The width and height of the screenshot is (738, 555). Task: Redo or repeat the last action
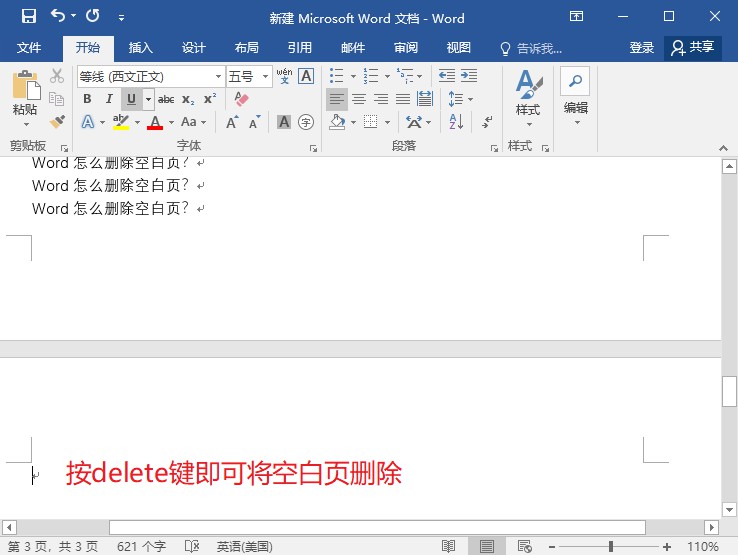click(x=93, y=16)
